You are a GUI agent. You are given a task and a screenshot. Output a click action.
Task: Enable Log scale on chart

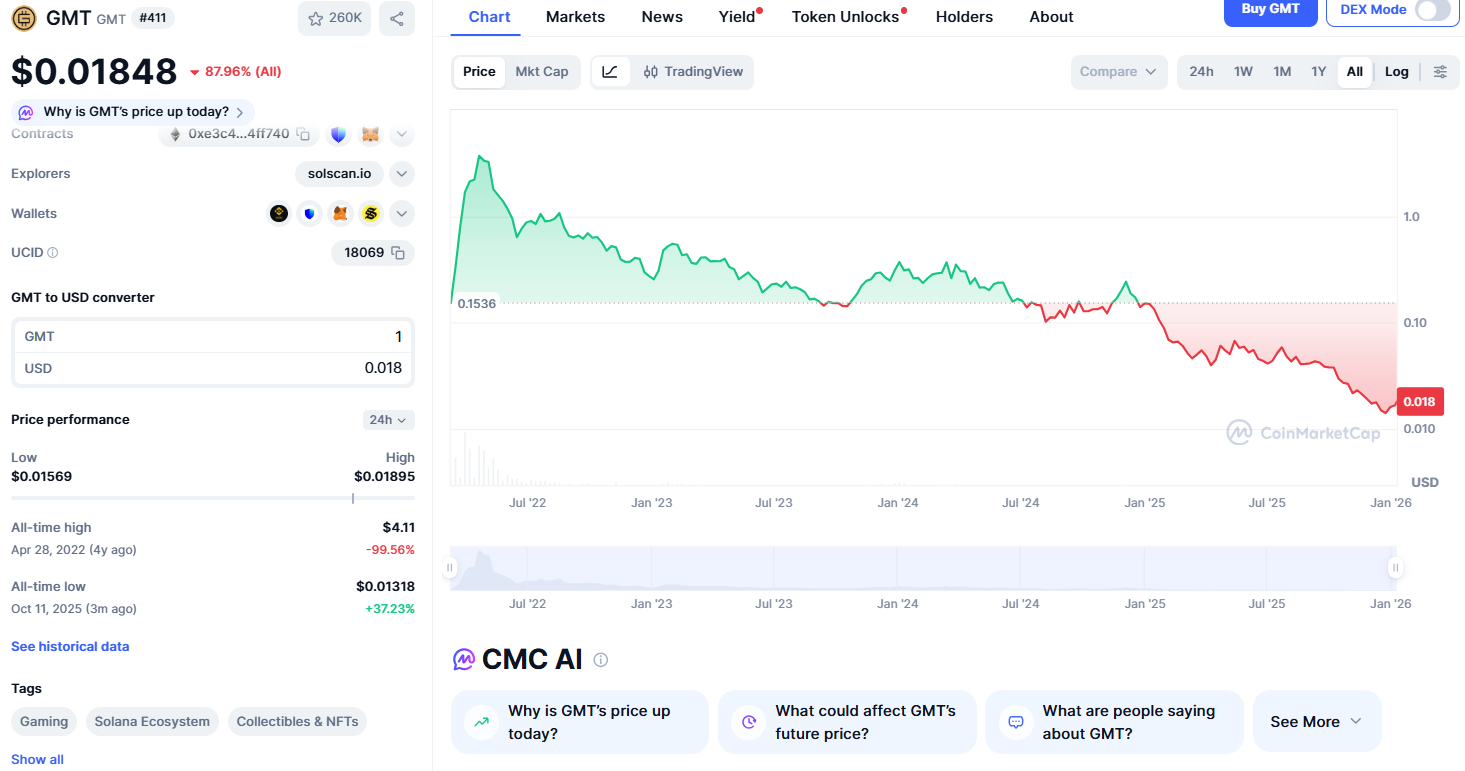(1396, 72)
